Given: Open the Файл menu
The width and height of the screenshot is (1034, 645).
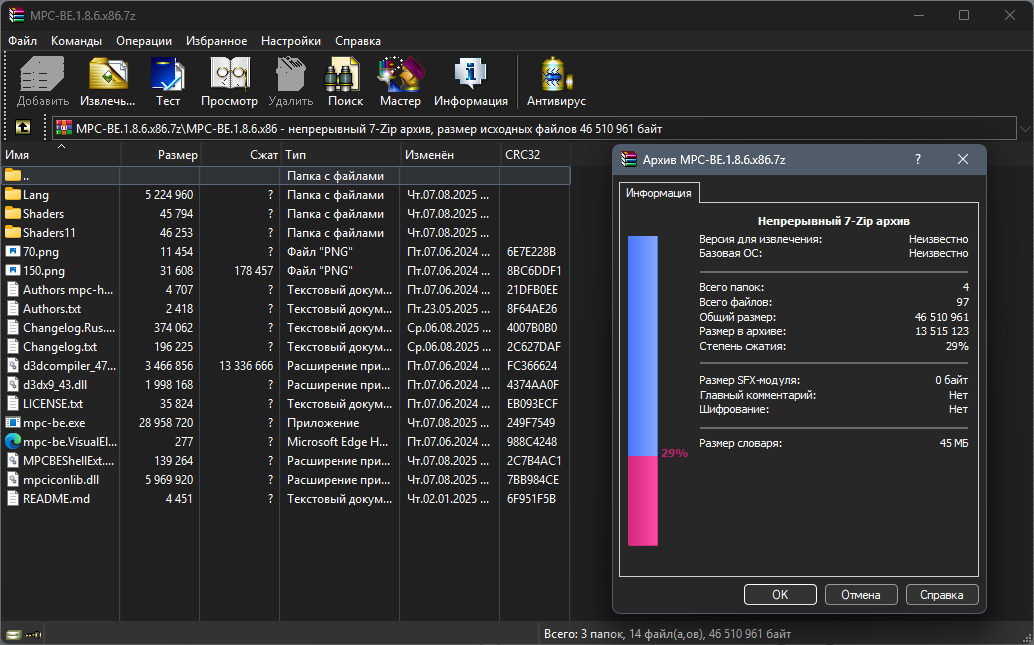Looking at the screenshot, I should pos(22,41).
